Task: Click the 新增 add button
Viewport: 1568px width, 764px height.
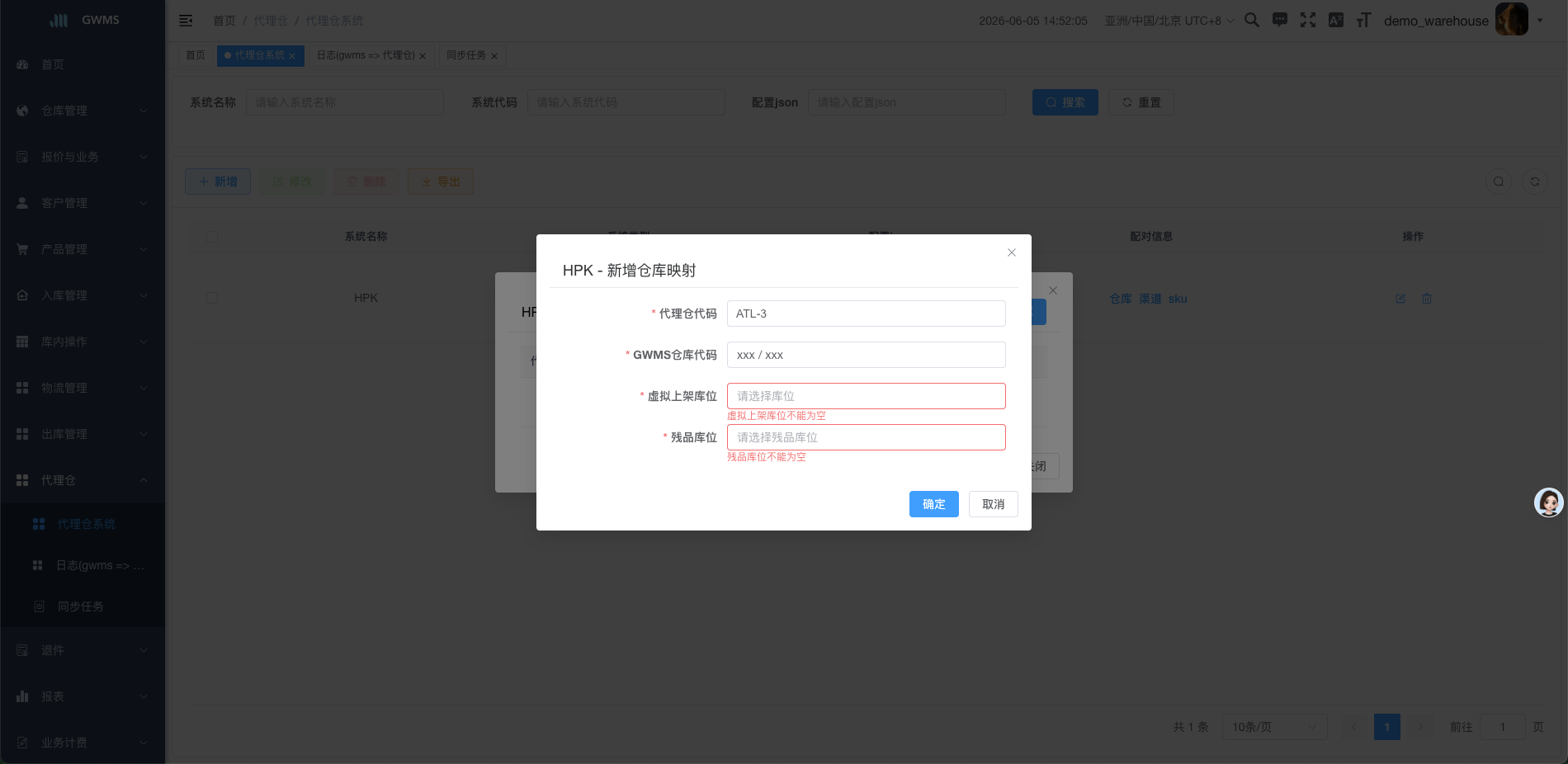Action: 218,182
